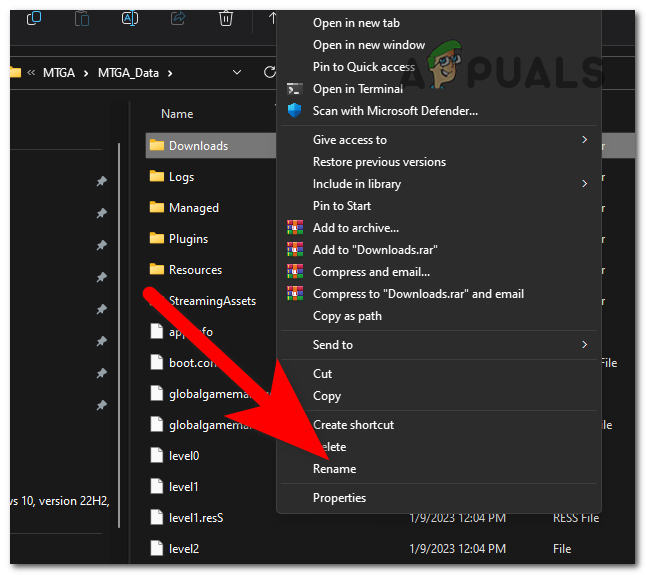Choose Create shortcut
The height and width of the screenshot is (575, 646).
point(439,425)
